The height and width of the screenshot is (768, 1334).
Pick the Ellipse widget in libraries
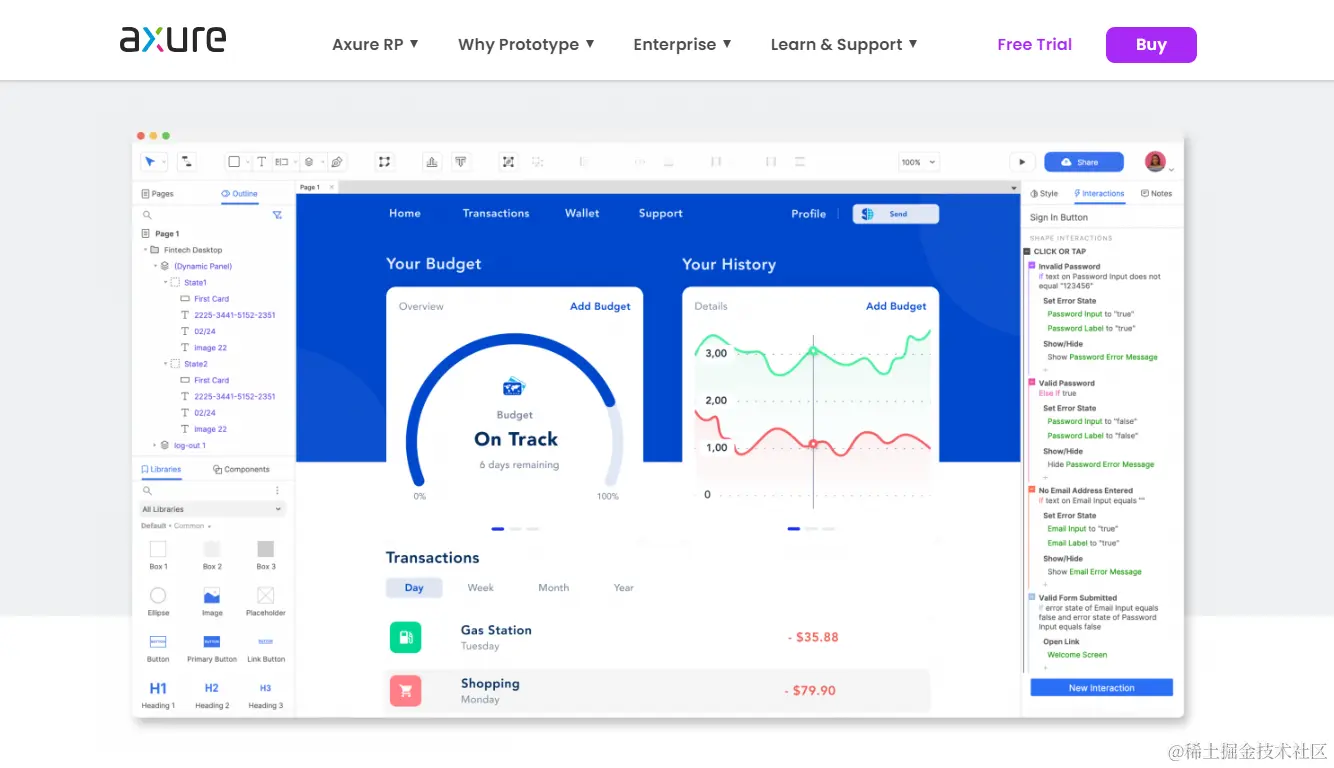[158, 602]
